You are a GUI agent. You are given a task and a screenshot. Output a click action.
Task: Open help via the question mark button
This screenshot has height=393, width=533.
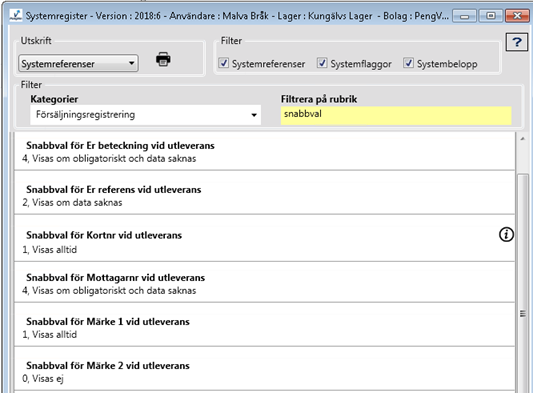pos(517,42)
